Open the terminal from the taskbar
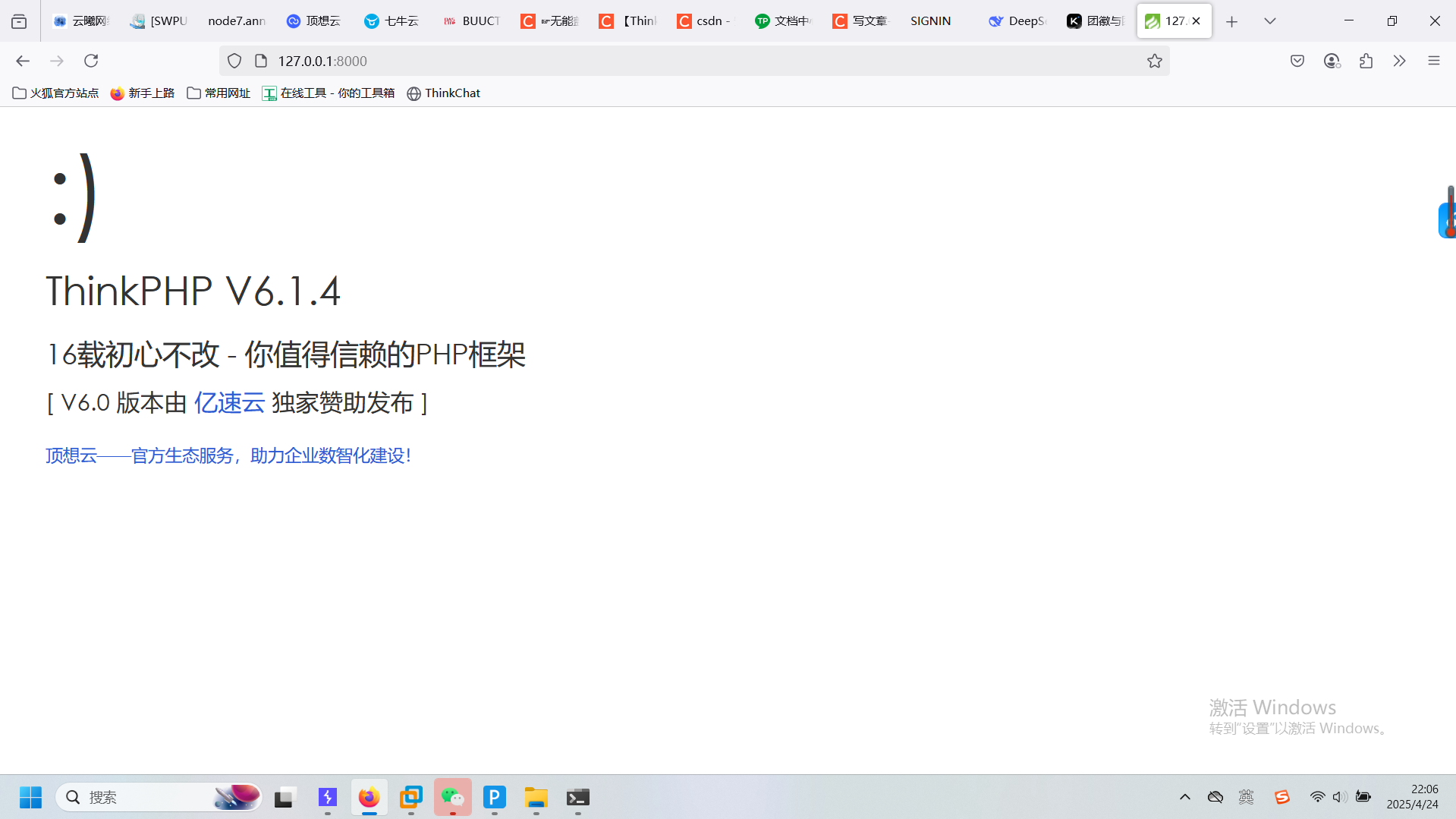The width and height of the screenshot is (1456, 819). coord(577,797)
